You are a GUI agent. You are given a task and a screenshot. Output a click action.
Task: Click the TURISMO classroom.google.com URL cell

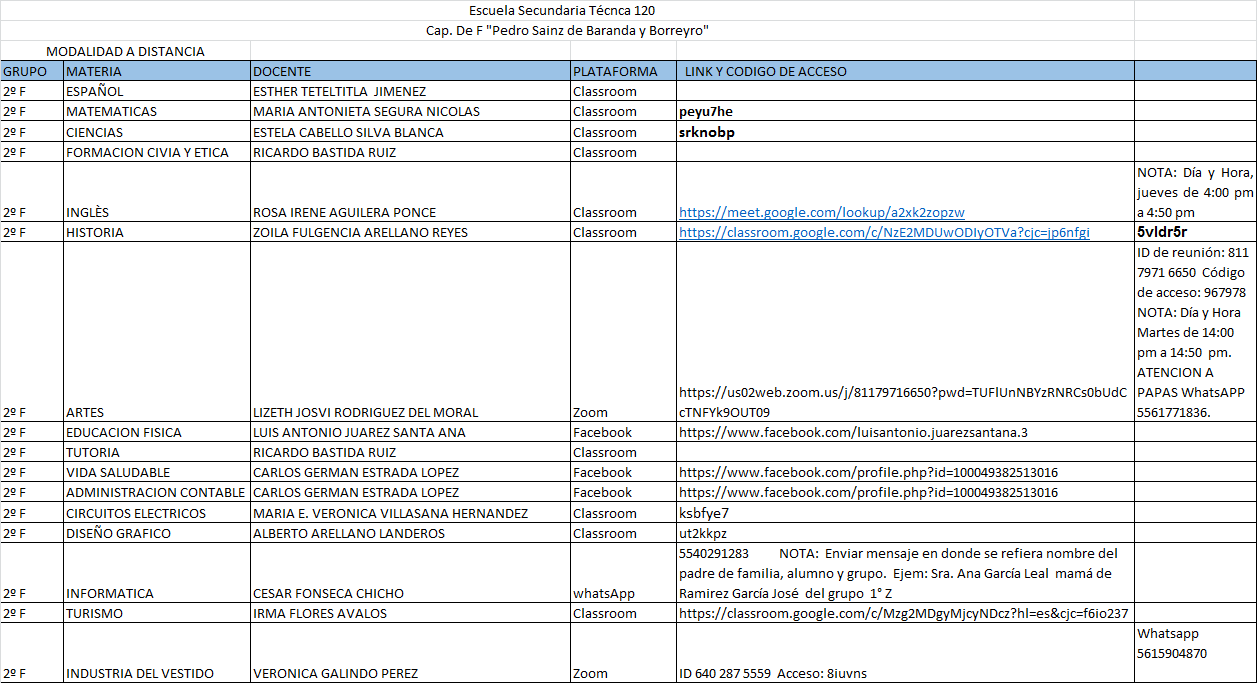pyautogui.click(x=905, y=613)
